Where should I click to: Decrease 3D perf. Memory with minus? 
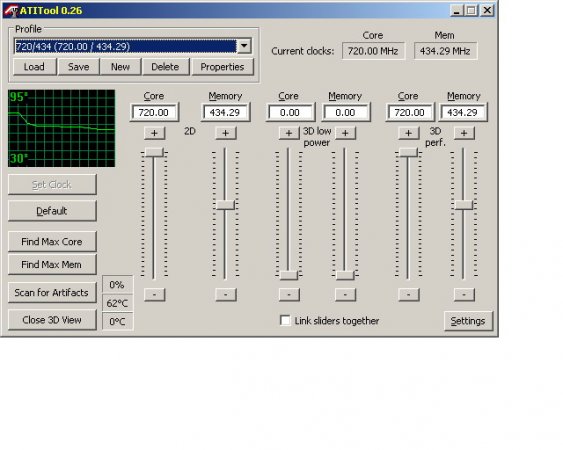click(x=464, y=294)
